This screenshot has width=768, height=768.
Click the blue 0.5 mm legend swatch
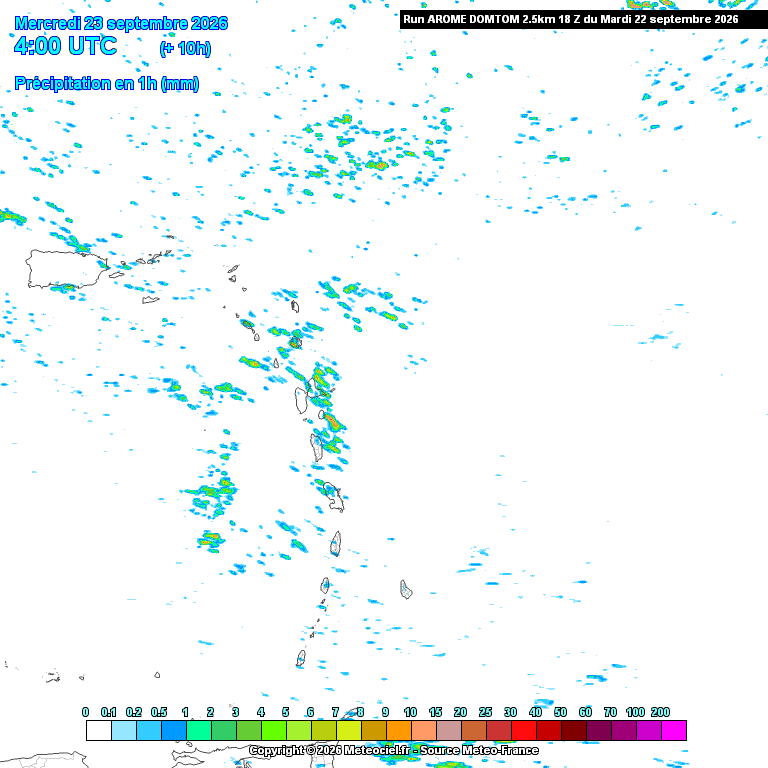[174, 730]
